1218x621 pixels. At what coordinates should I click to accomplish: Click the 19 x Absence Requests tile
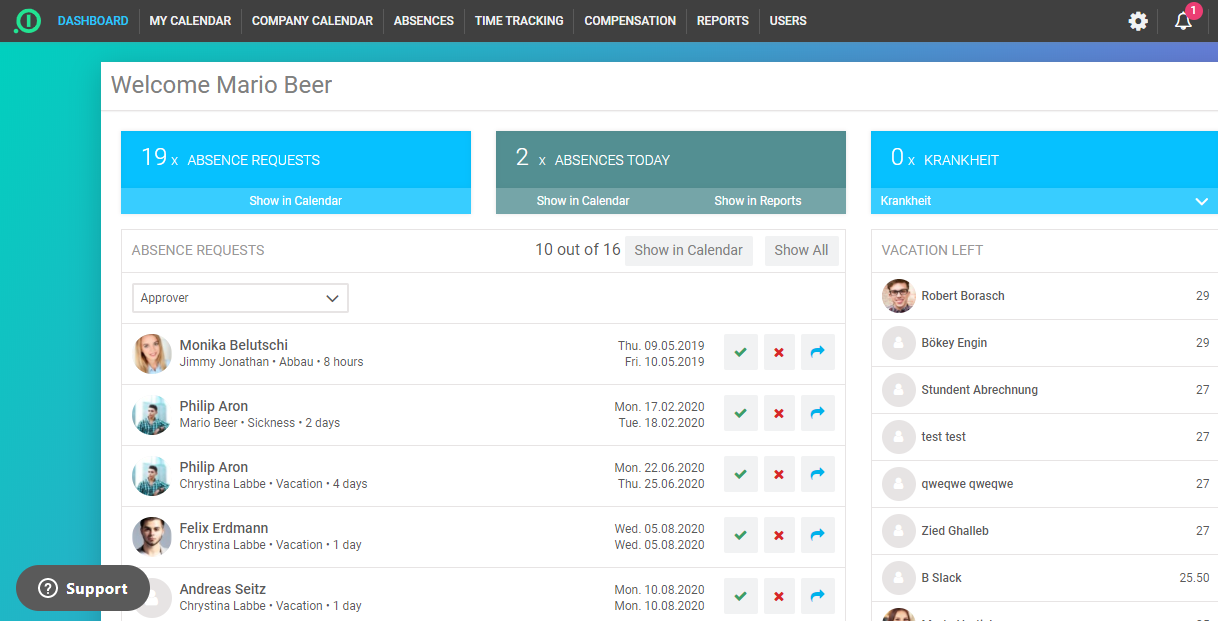click(296, 160)
